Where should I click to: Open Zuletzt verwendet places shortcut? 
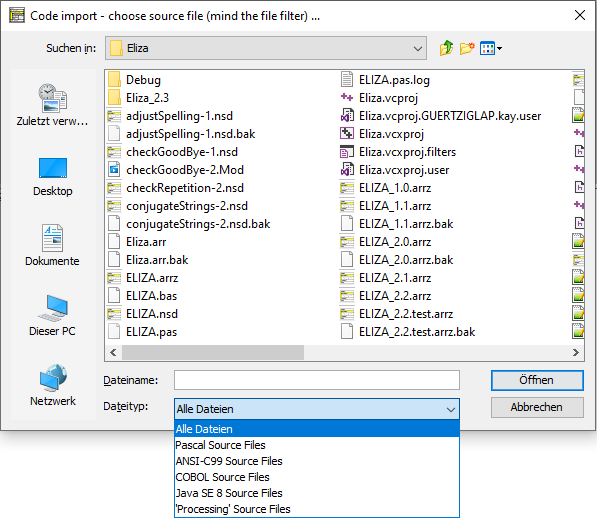[53, 105]
